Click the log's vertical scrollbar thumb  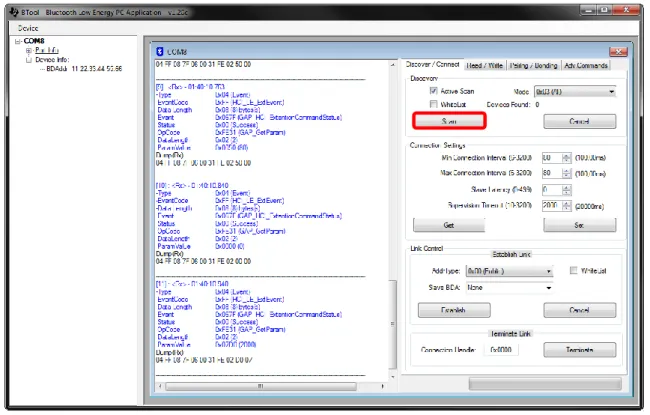pos(393,325)
